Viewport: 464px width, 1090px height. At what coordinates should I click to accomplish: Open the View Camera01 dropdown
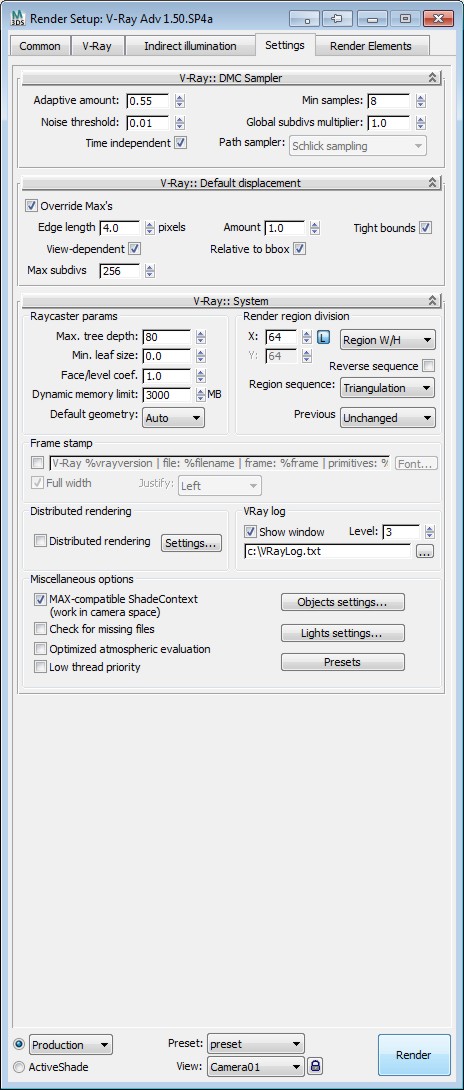(x=256, y=1066)
